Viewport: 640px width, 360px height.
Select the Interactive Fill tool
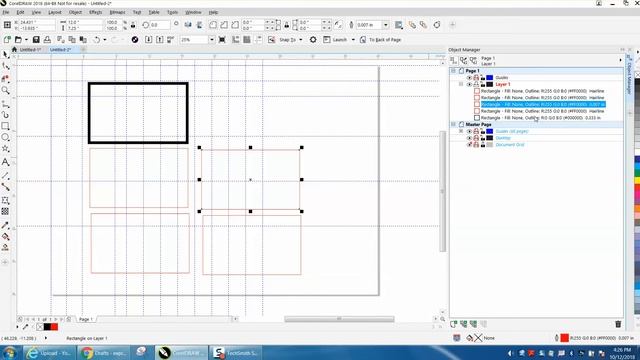click(5, 237)
